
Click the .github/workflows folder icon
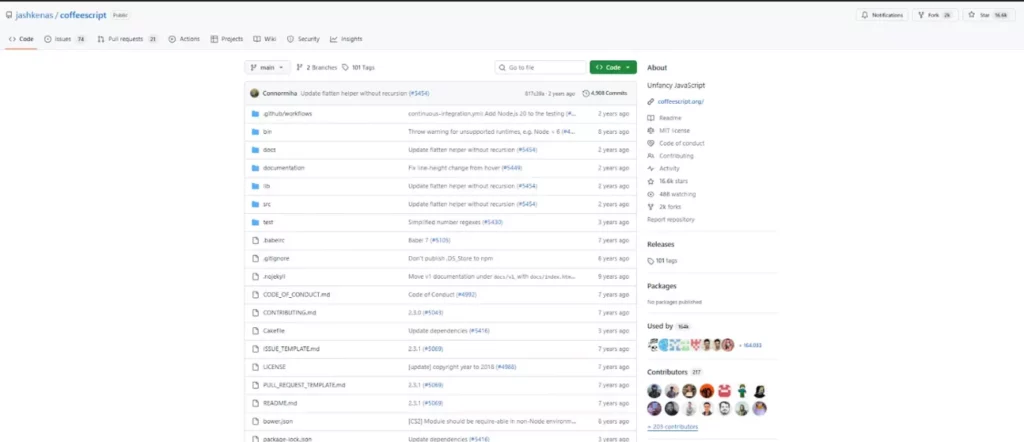(254, 113)
